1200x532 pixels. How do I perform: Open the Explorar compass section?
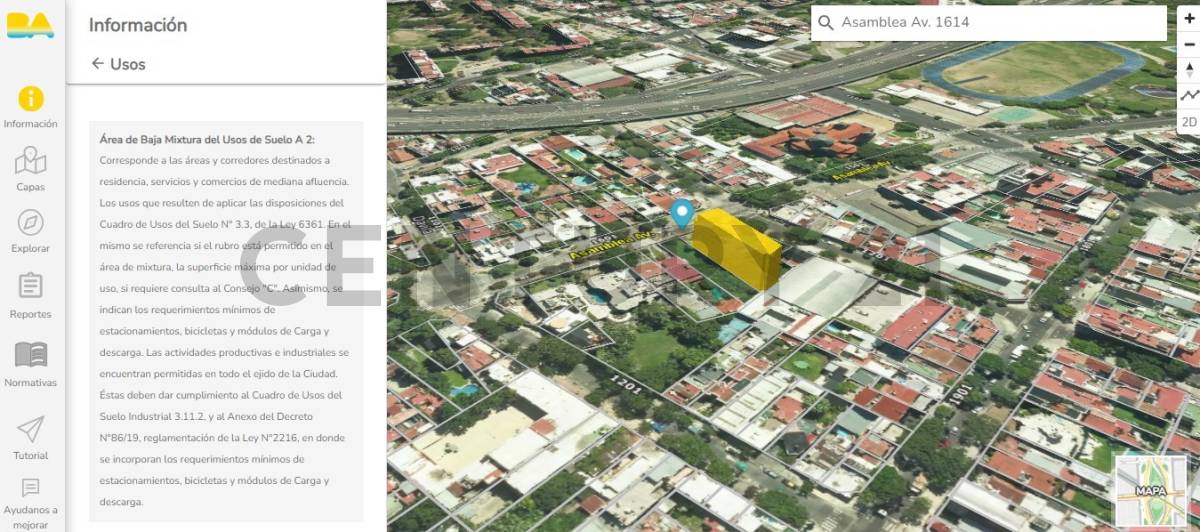click(x=31, y=231)
